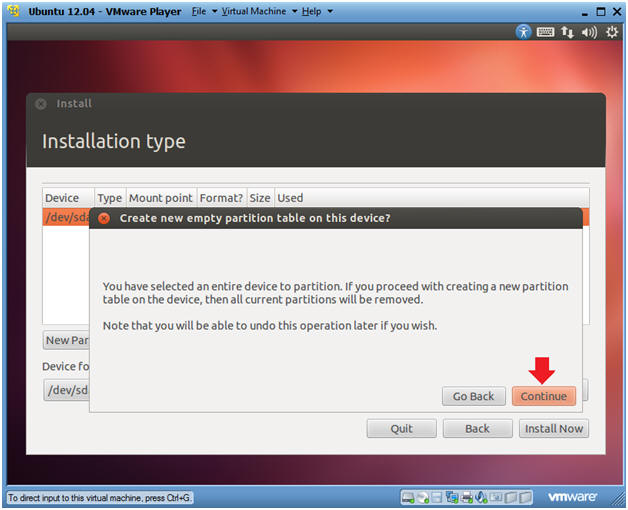Open the network connections indicator arrows
The image size is (628, 510).
tap(567, 32)
